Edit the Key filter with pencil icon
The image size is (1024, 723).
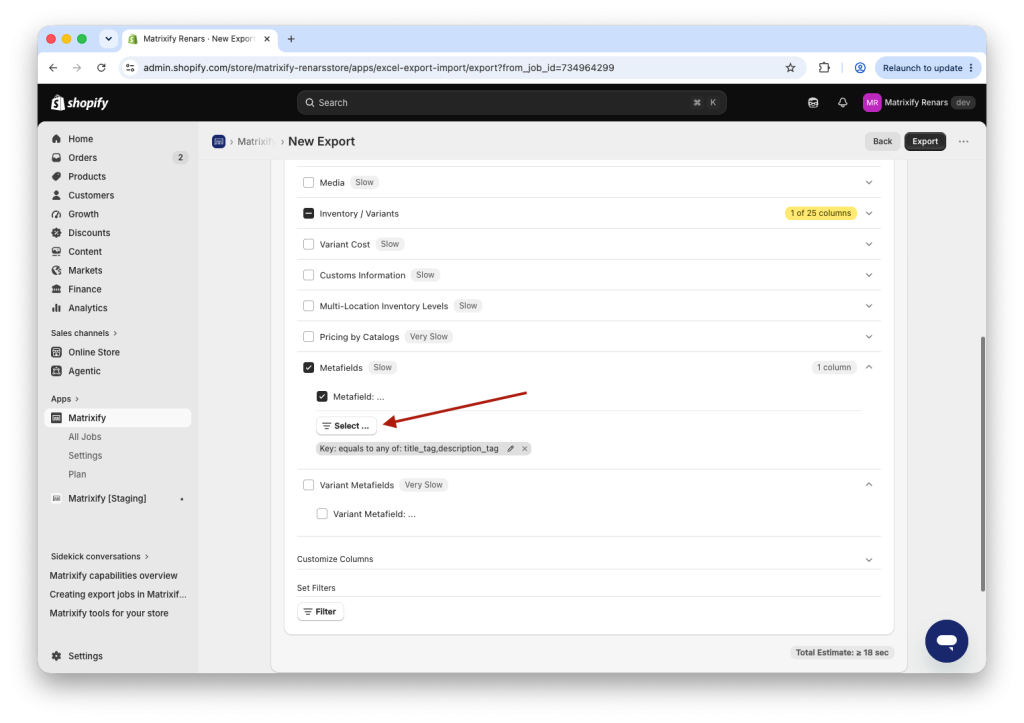tap(511, 449)
